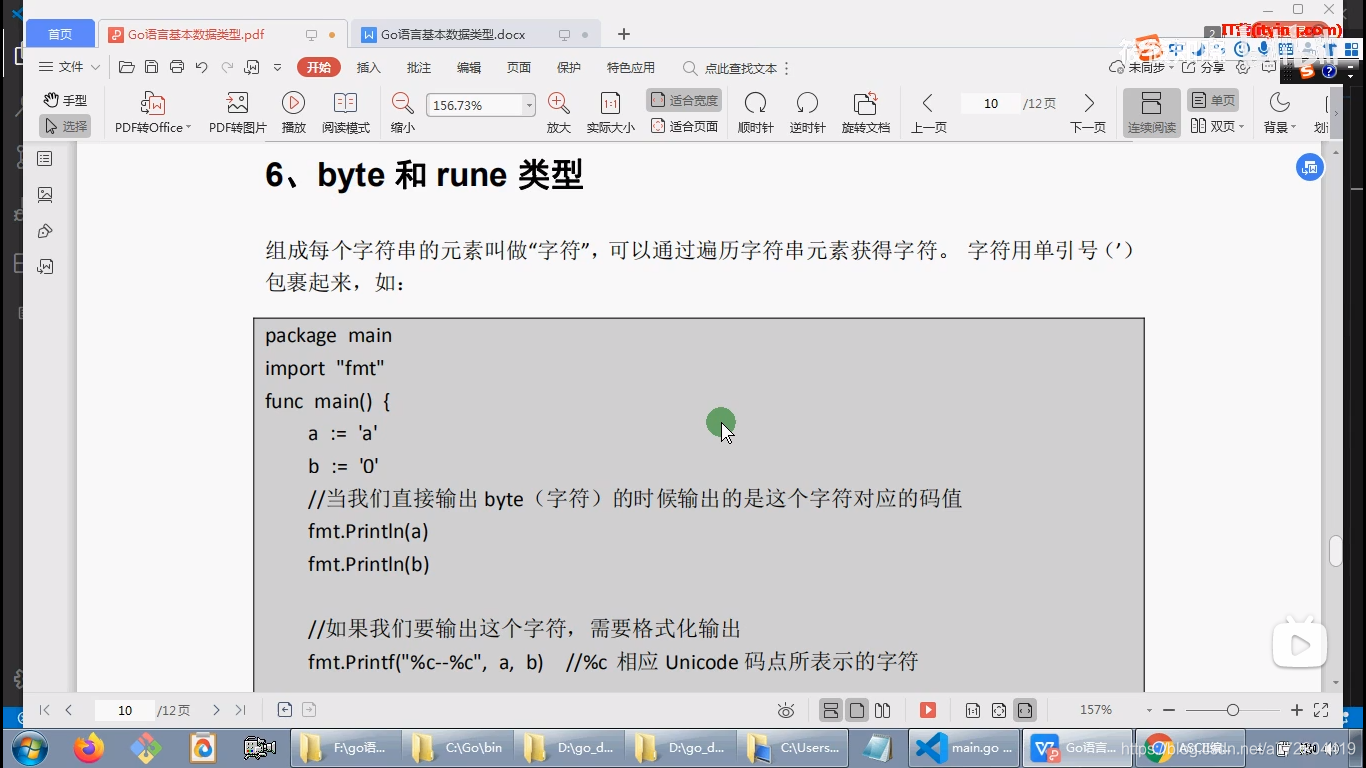Set view to 实际大小

[610, 112]
